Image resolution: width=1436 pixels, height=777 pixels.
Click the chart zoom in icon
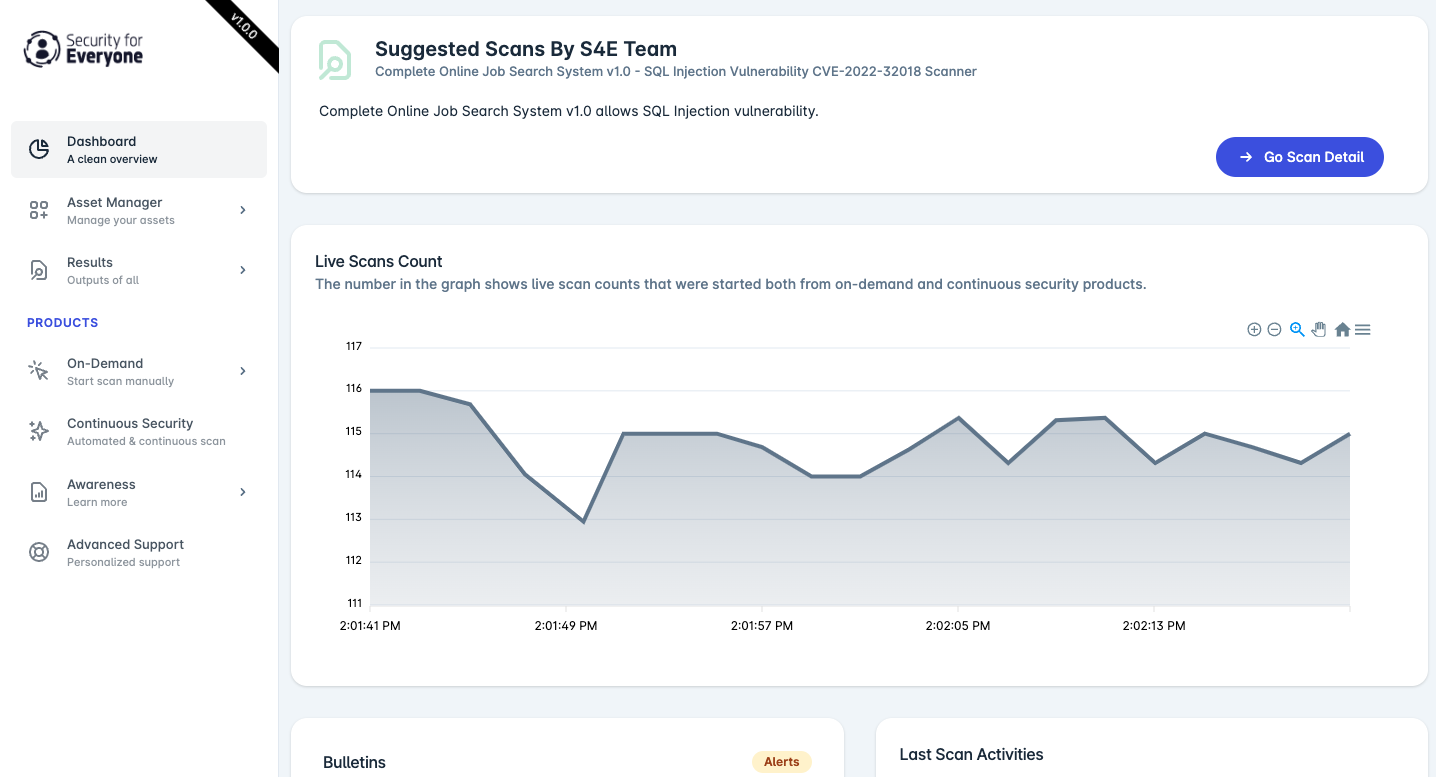[x=1254, y=330]
